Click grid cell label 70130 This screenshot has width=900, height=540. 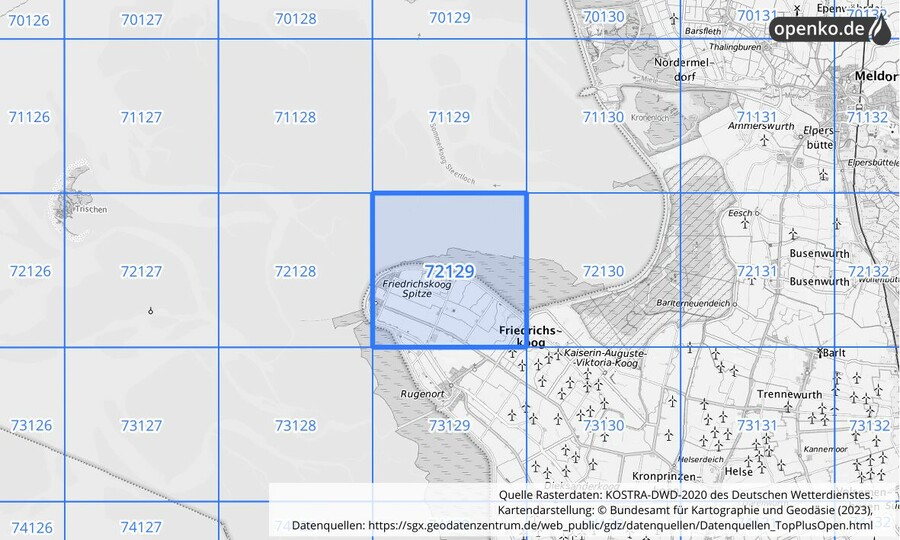pos(603,17)
